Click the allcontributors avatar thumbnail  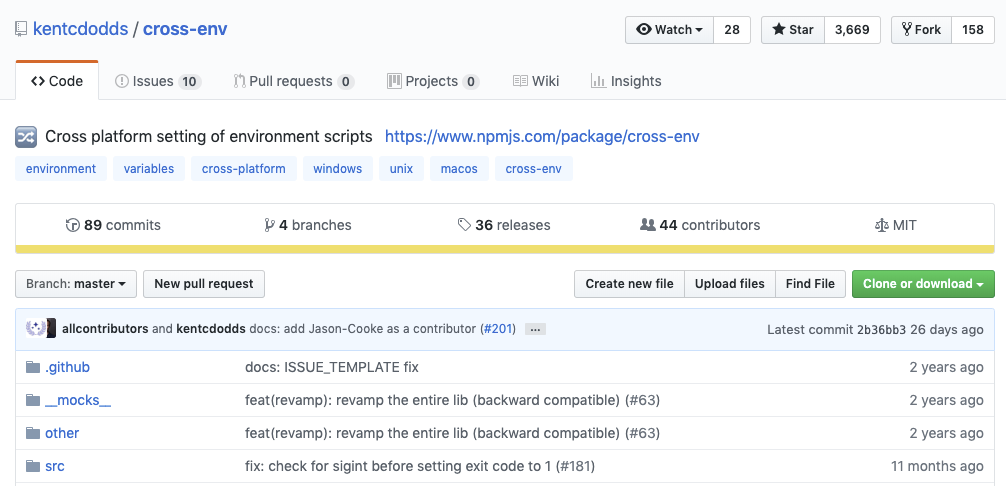click(36, 328)
